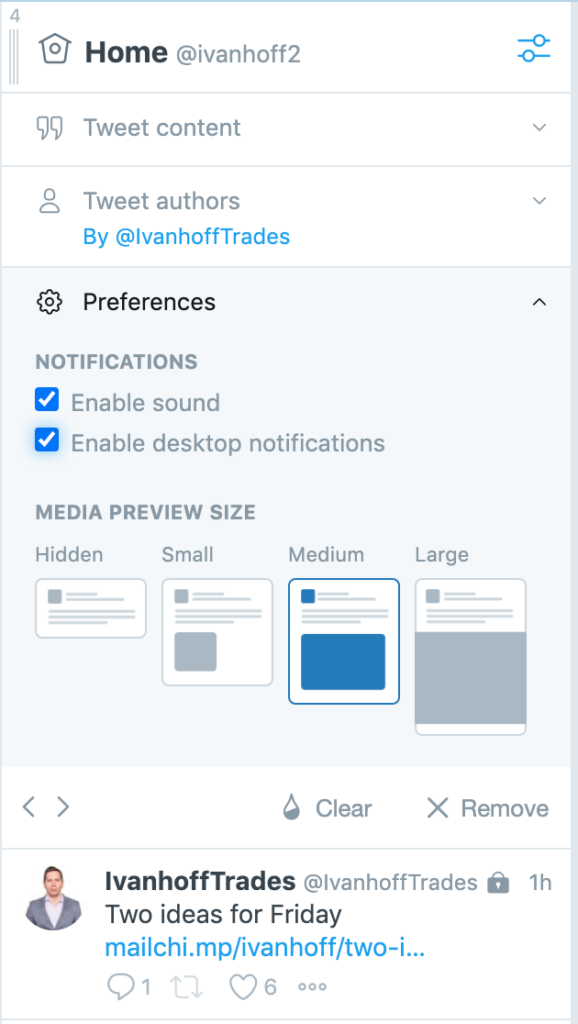Screen dimensions: 578x1024
Task: Move column right with the right arrow
Action: [x=63, y=807]
